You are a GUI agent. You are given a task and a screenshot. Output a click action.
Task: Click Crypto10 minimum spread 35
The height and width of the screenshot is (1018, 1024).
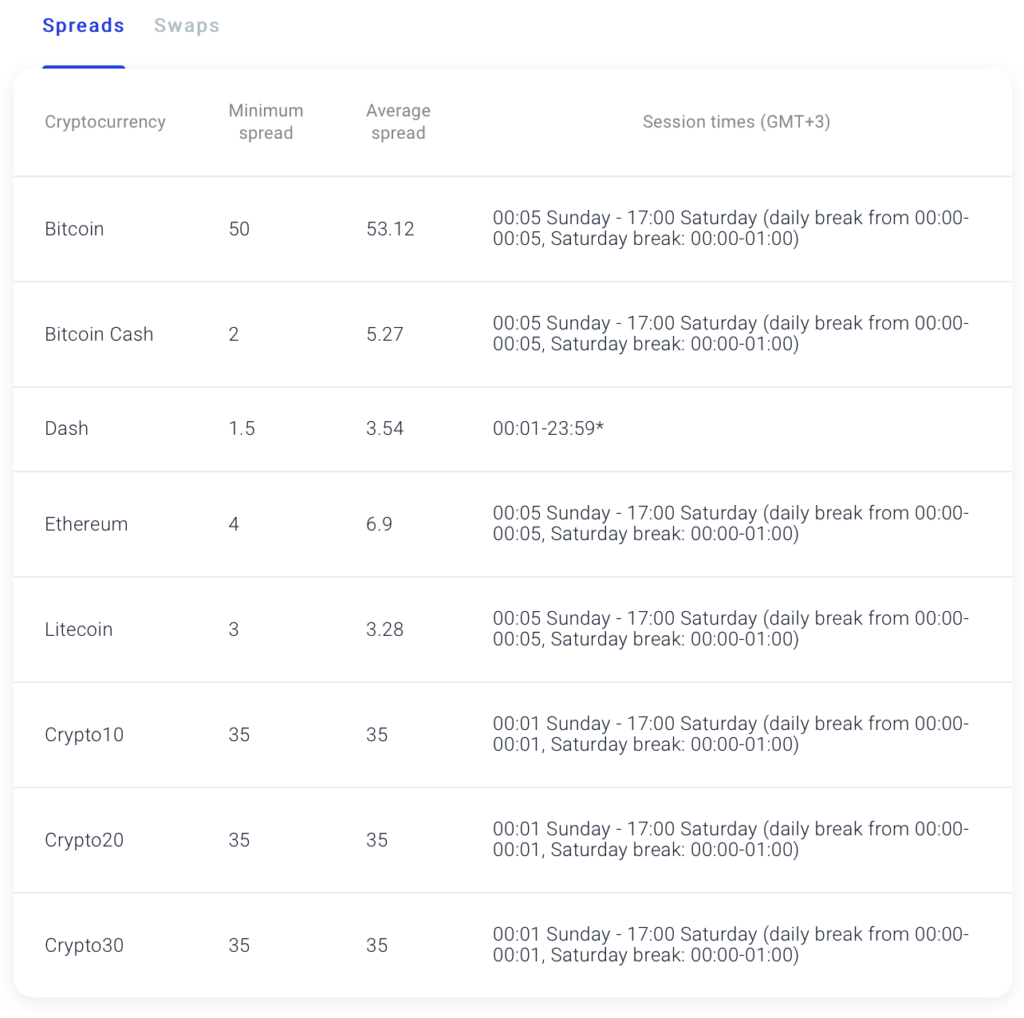239,735
